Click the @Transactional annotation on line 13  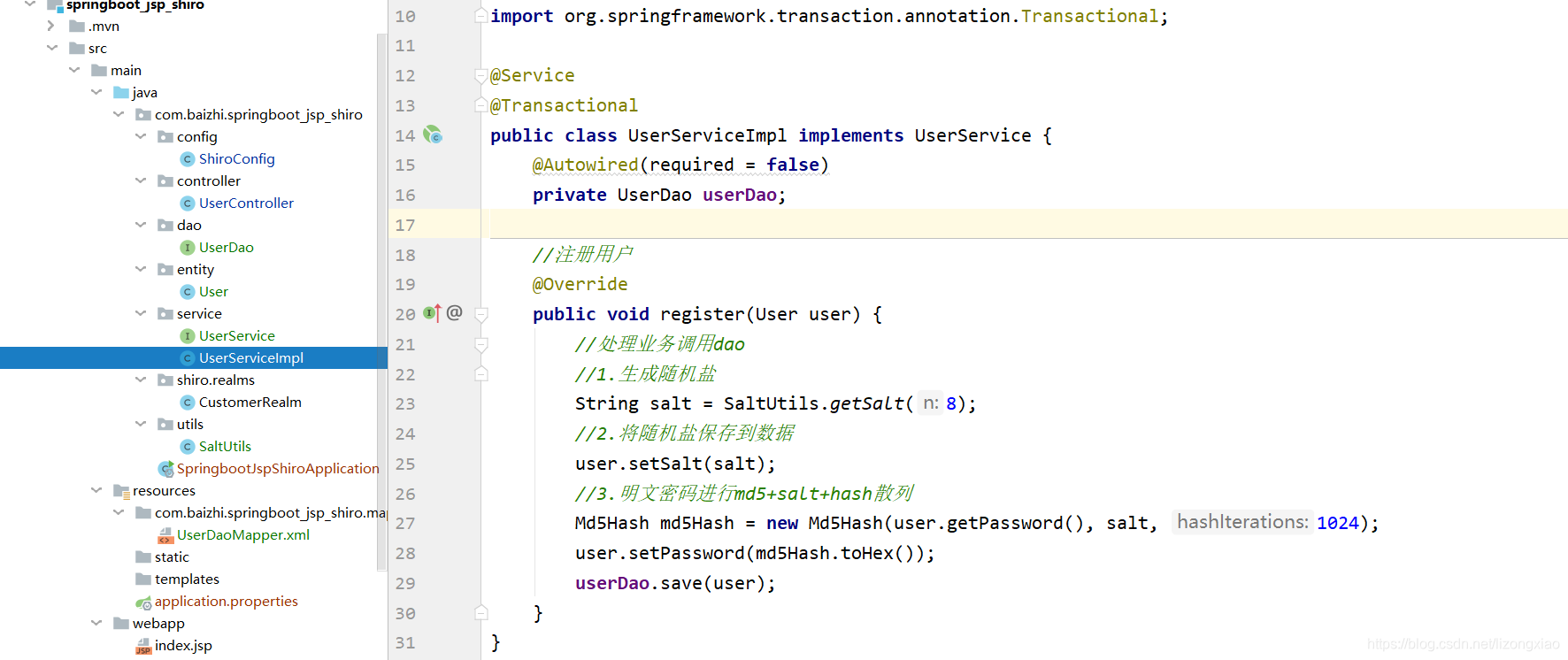(564, 105)
